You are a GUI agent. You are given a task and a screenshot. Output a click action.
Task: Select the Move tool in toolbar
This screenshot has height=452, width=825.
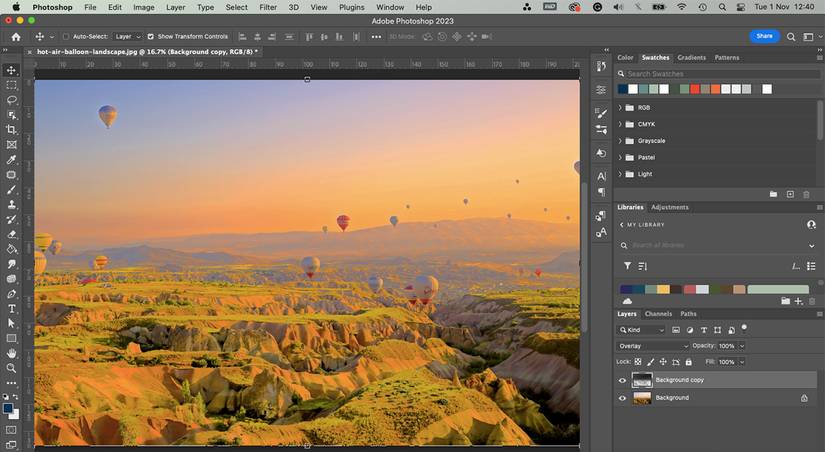(11, 70)
